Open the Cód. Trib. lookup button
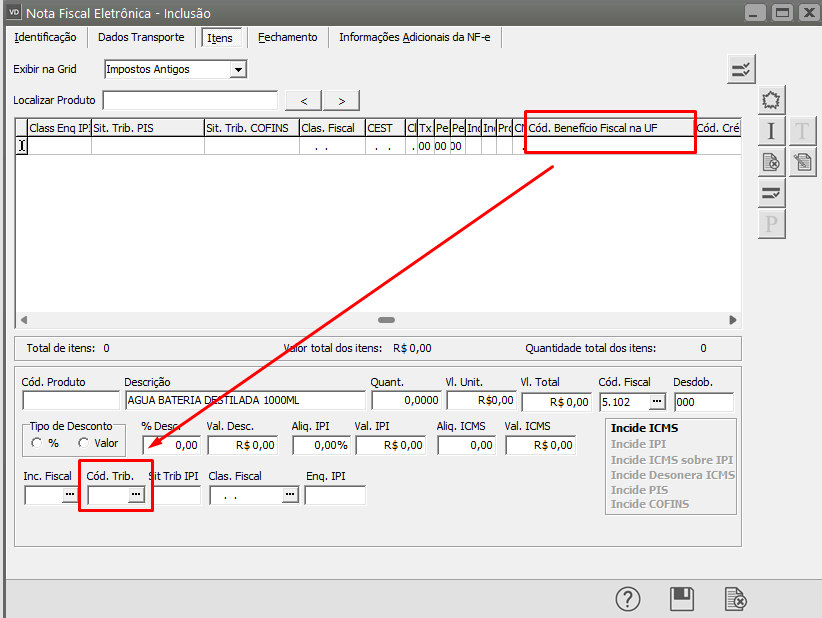This screenshot has height=618, width=822. [136, 495]
